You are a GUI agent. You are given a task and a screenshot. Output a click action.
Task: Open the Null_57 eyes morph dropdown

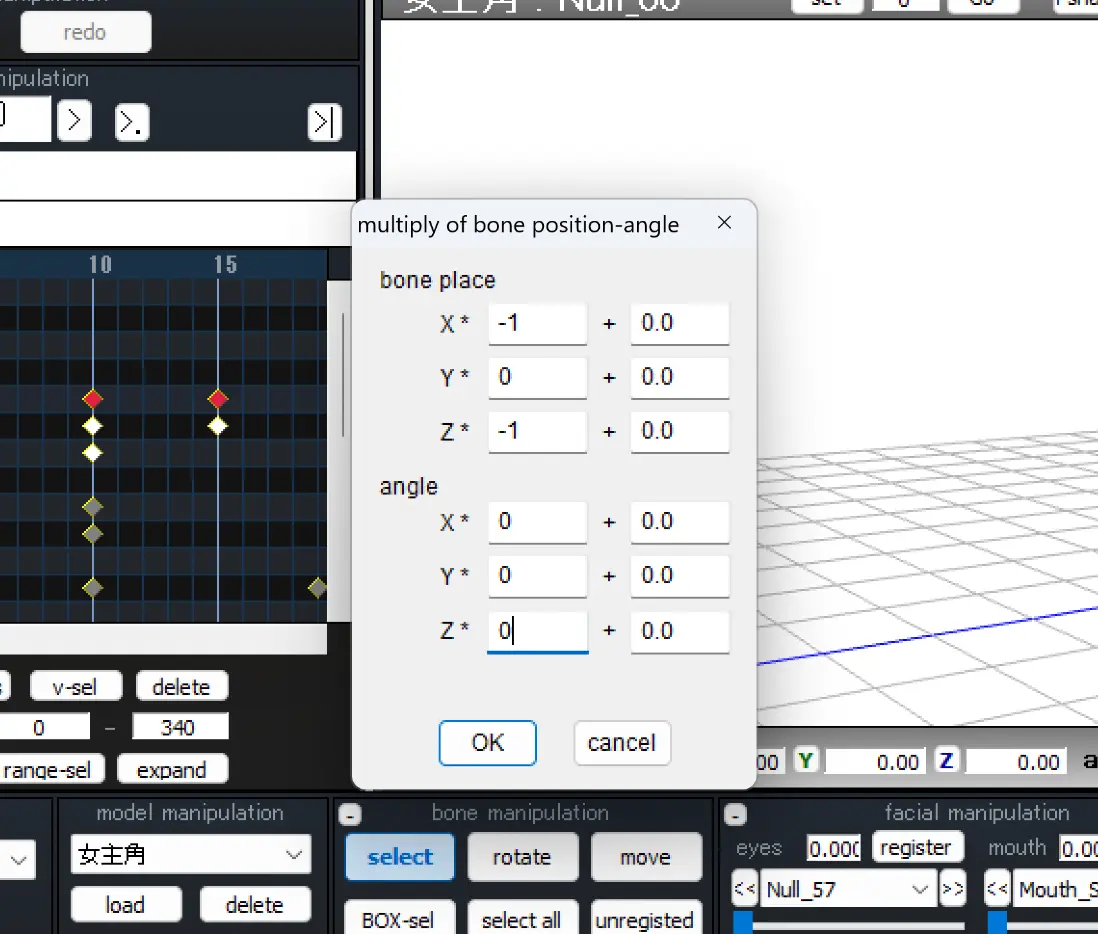[x=848, y=889]
